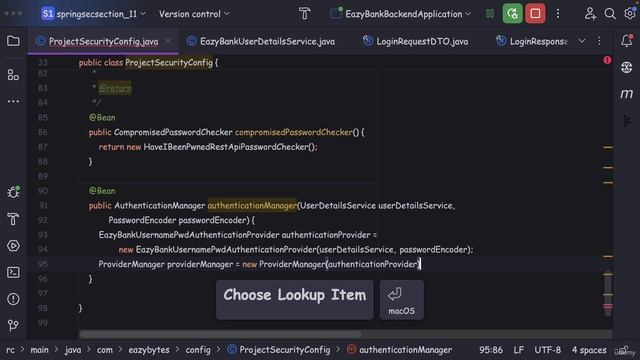This screenshot has height=360, width=640.
Task: Open Code With Me user icon
Action: tap(590, 14)
